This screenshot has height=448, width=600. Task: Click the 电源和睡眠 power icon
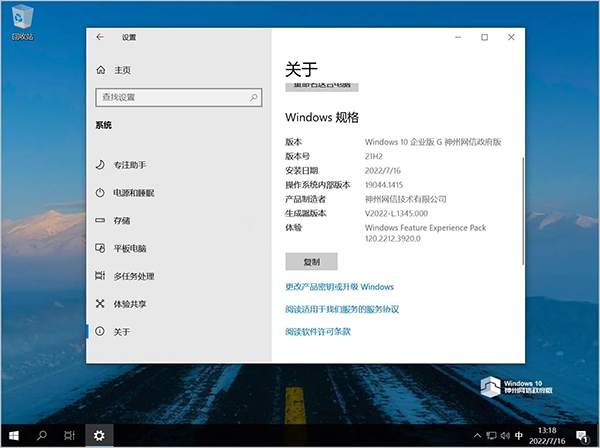100,192
